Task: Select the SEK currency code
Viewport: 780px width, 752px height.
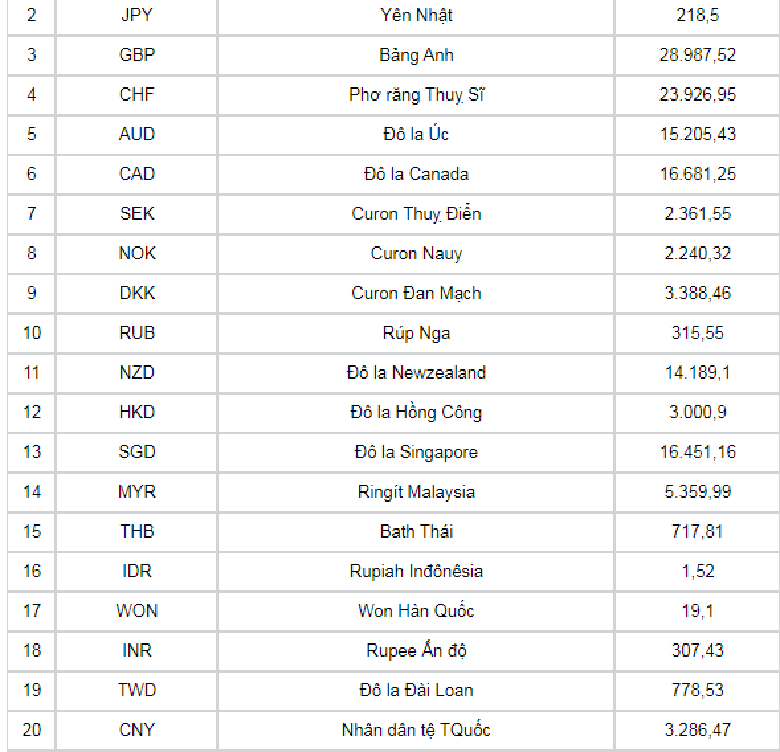Action: pyautogui.click(x=137, y=214)
